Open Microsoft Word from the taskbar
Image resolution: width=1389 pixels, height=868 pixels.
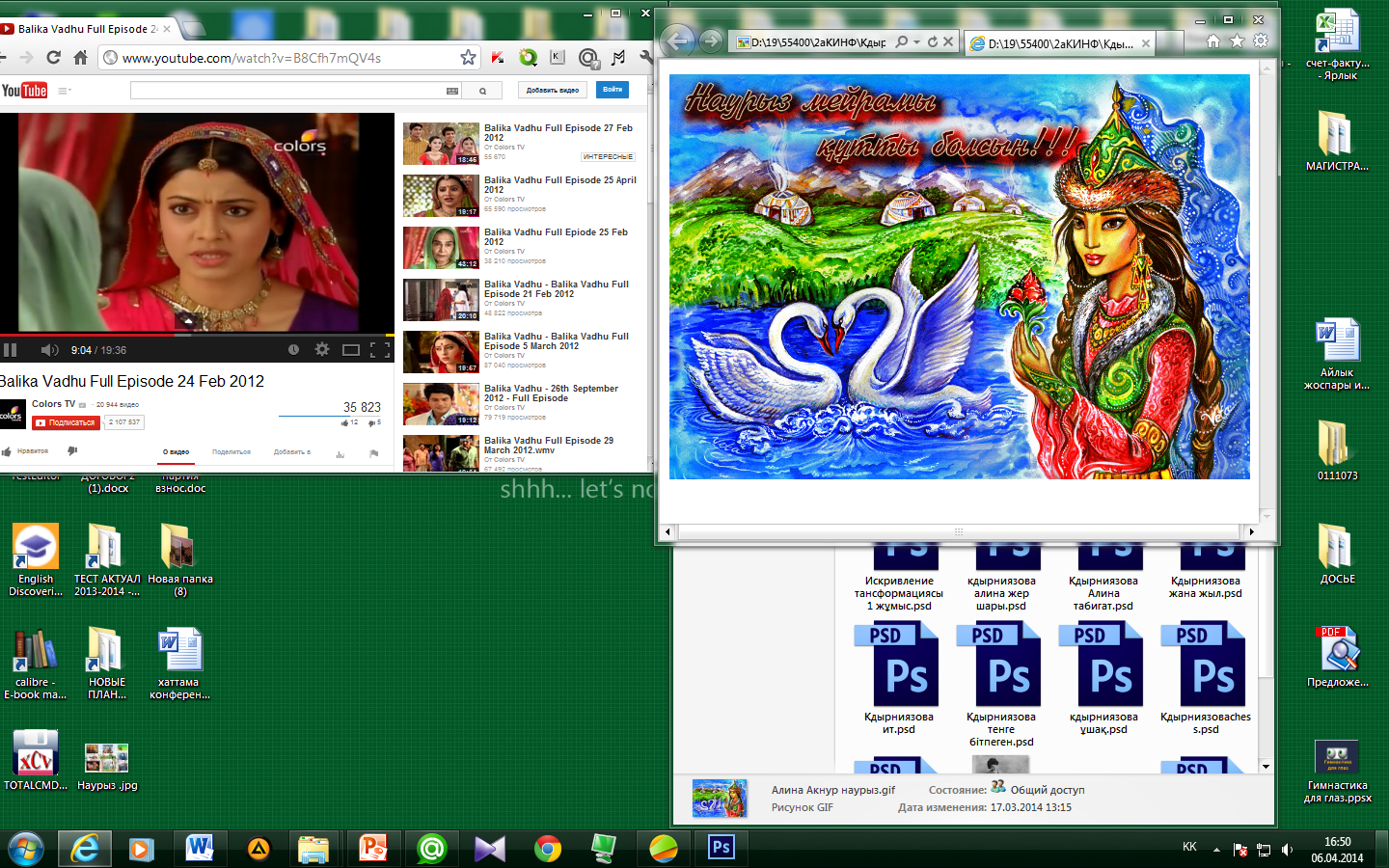coord(200,849)
